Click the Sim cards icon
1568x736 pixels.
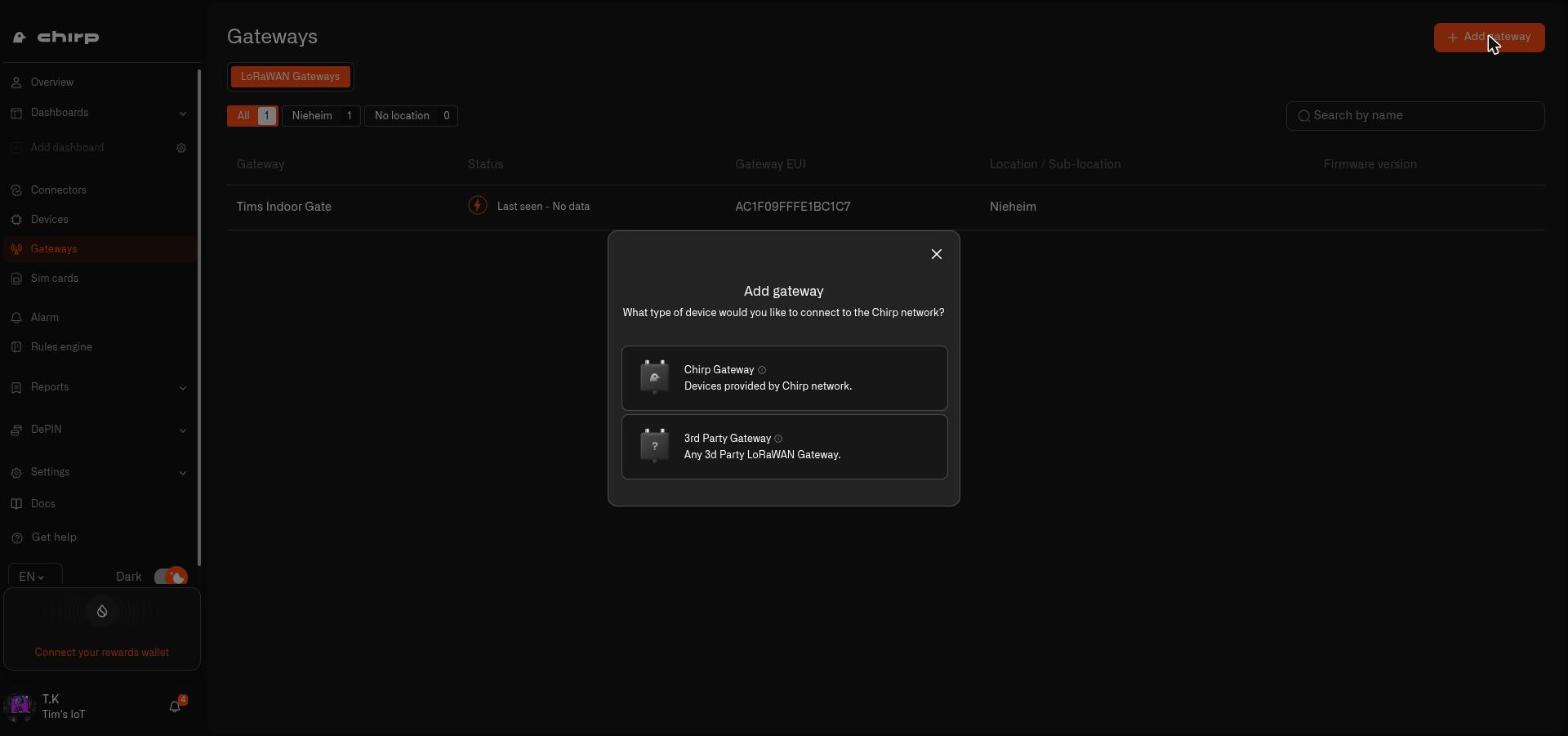(16, 278)
